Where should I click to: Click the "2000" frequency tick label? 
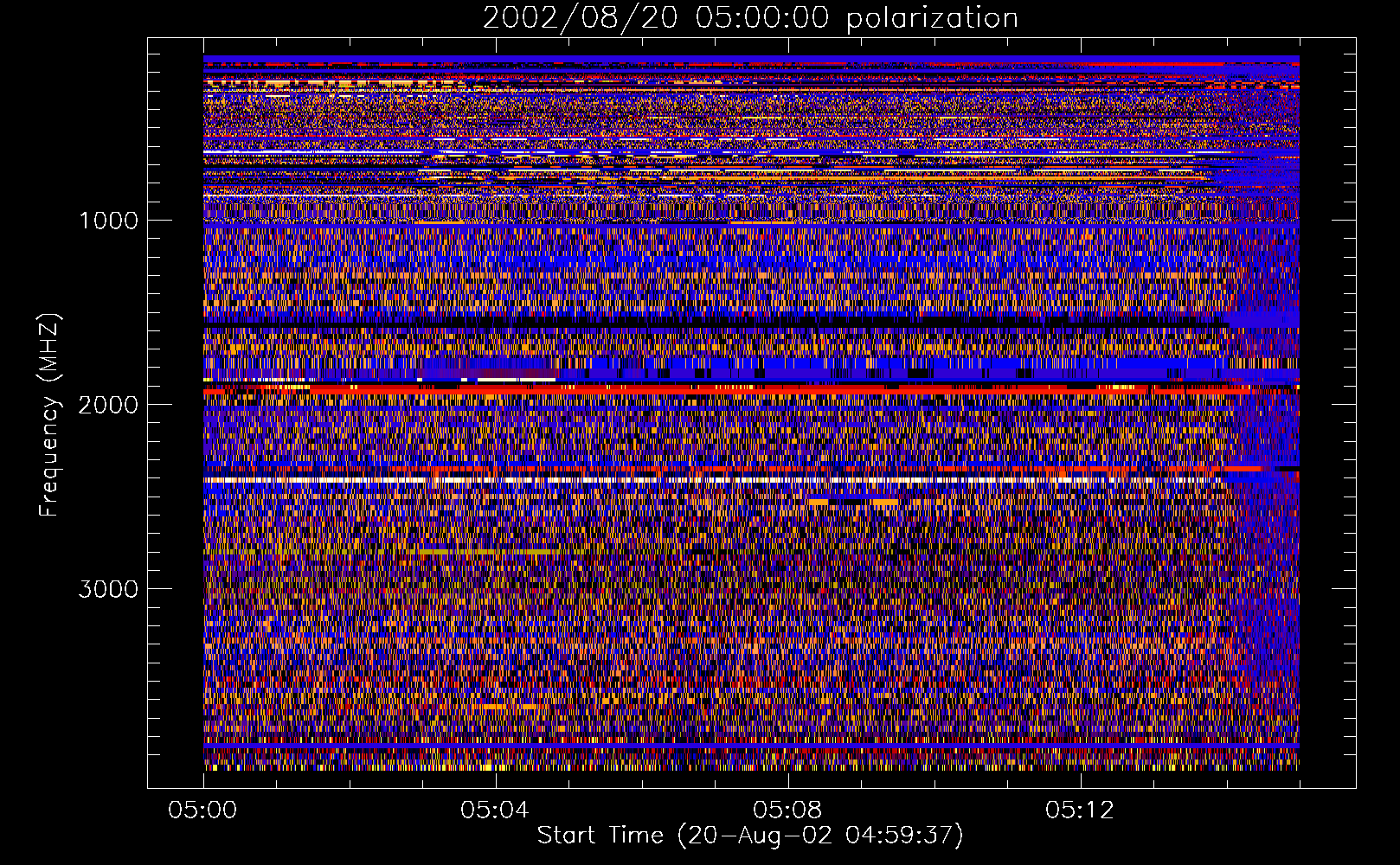[x=109, y=405]
